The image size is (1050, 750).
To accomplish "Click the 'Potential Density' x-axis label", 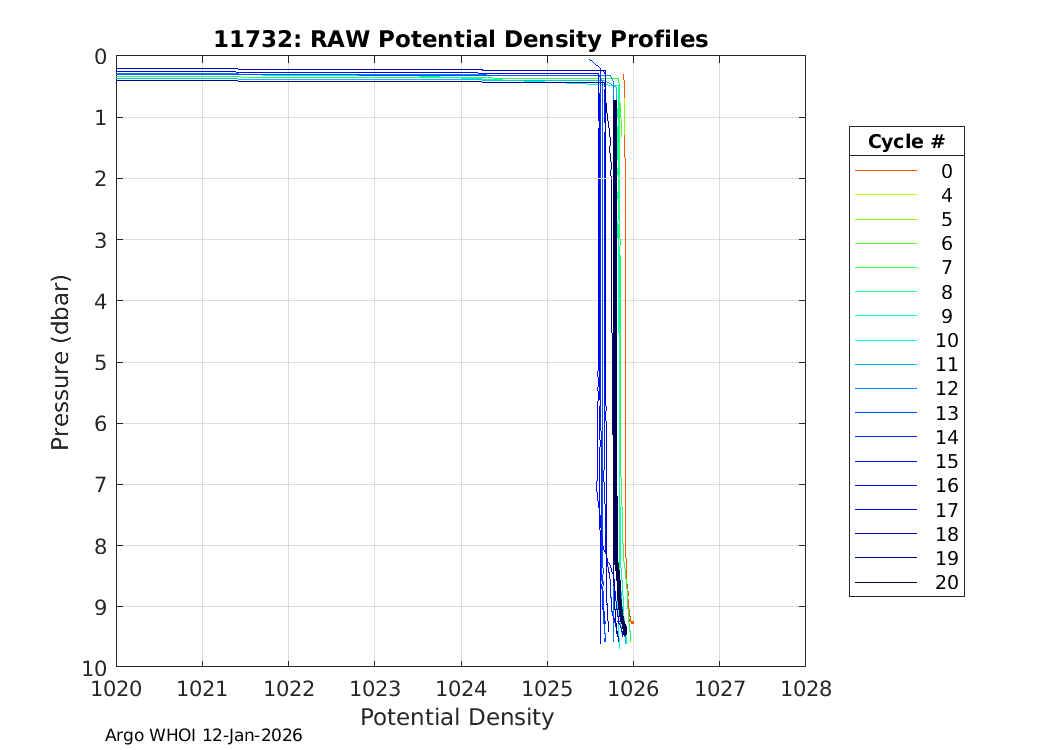I will click(x=457, y=717).
